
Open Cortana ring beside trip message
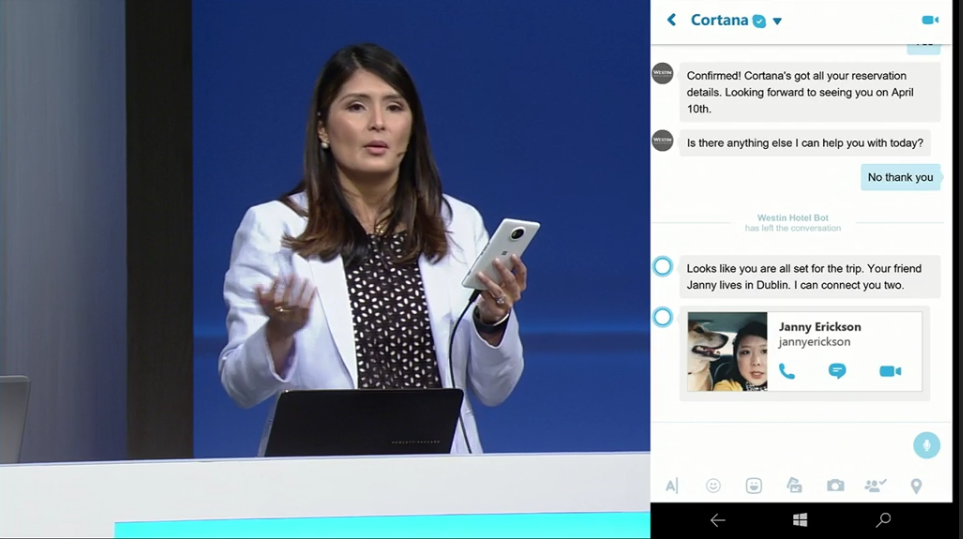tap(662, 266)
